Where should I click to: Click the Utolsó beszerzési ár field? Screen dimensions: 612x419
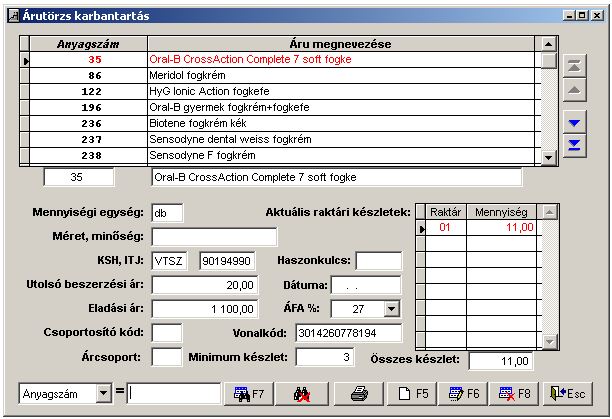coord(205,285)
